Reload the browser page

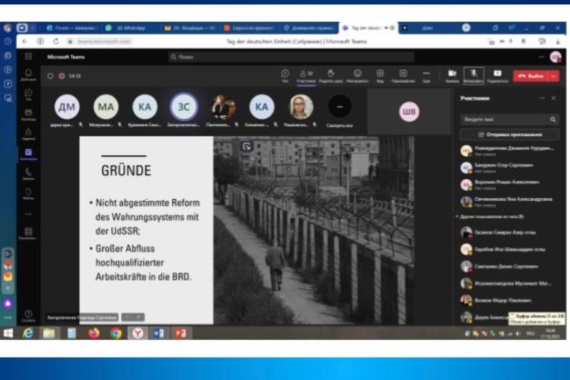pos(56,41)
